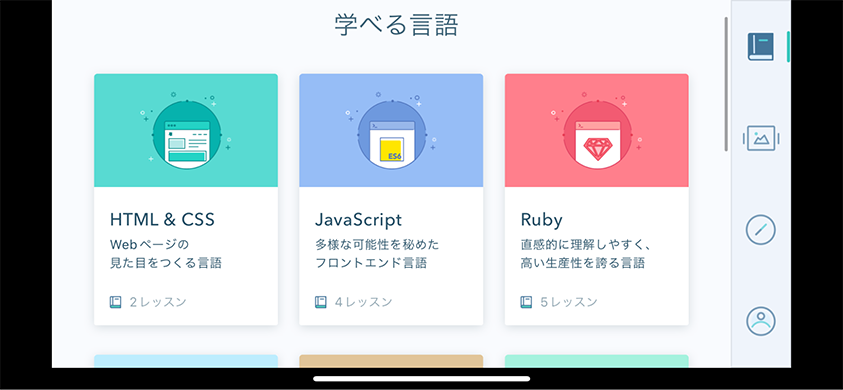This screenshot has width=843, height=390.
Task: Click book icon beside 2レッスン
Action: click(x=116, y=302)
